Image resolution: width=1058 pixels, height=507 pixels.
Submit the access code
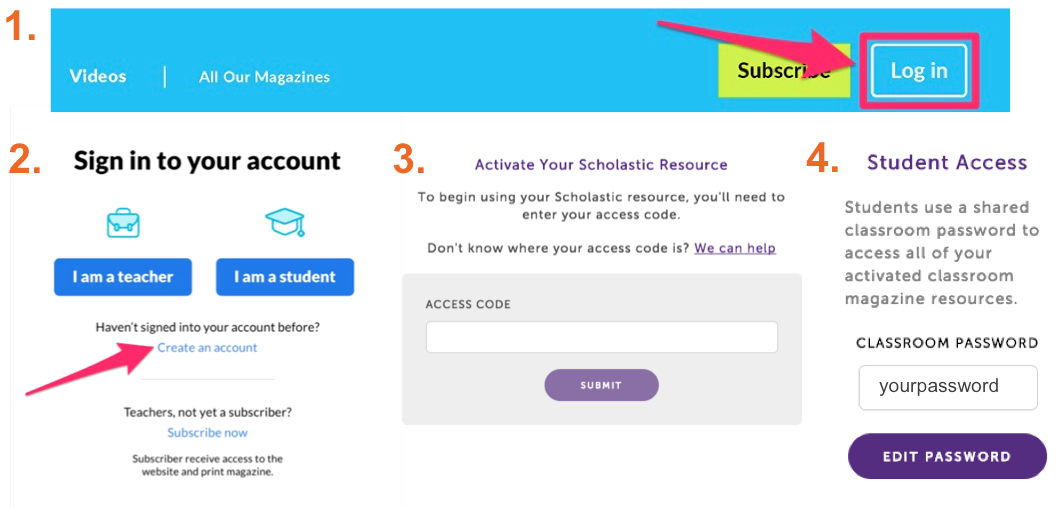pos(601,385)
